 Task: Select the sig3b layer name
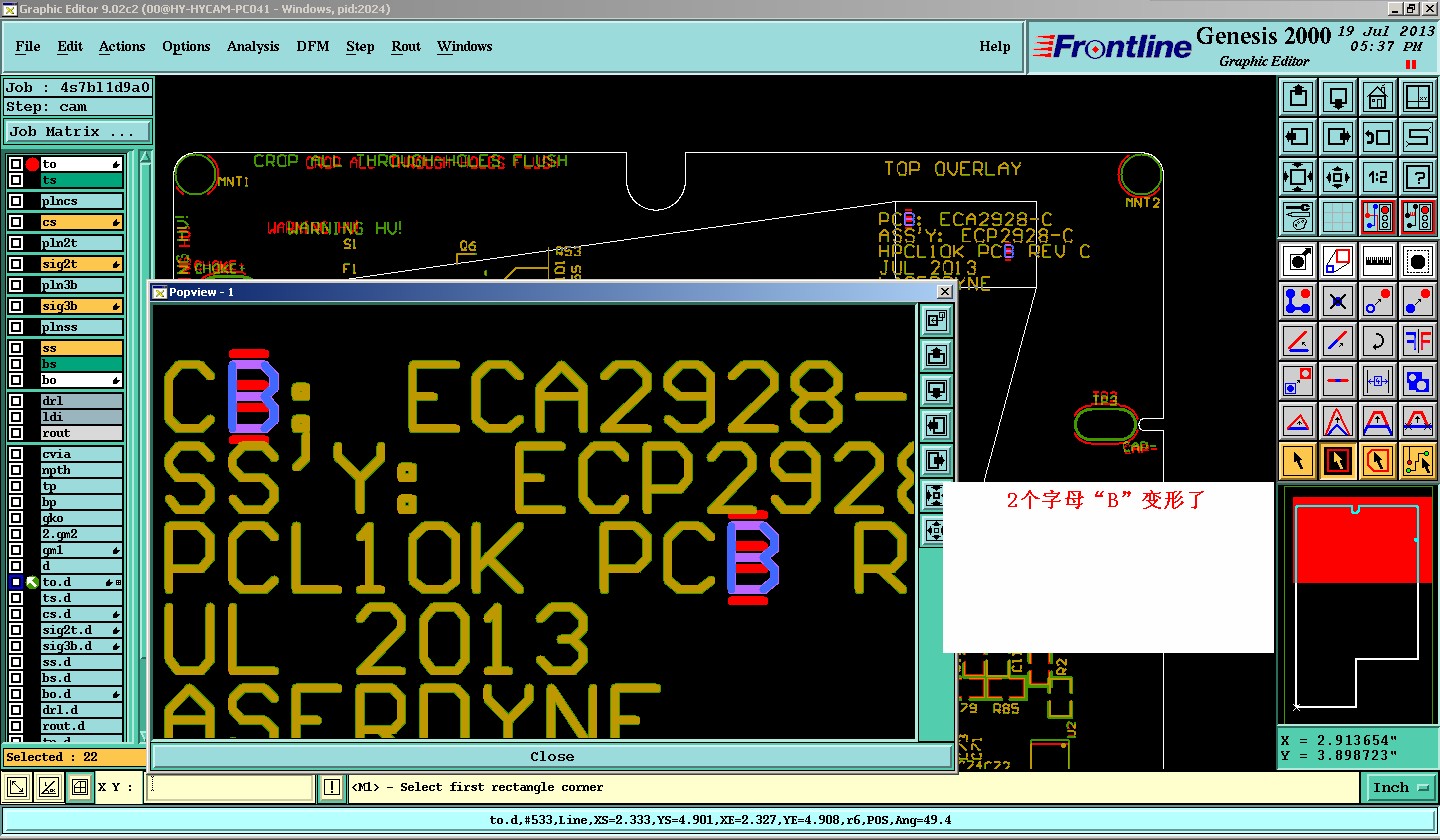pyautogui.click(x=82, y=306)
